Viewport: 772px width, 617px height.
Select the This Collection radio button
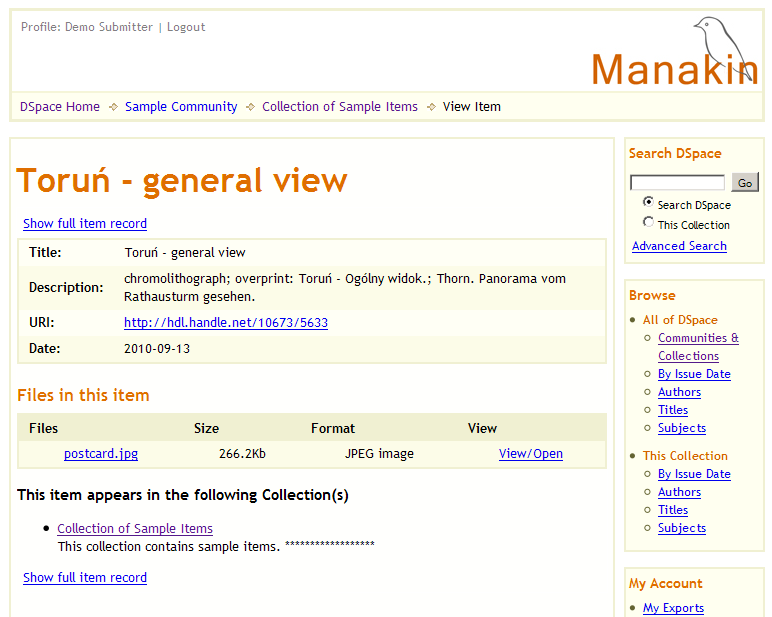pyautogui.click(x=649, y=223)
